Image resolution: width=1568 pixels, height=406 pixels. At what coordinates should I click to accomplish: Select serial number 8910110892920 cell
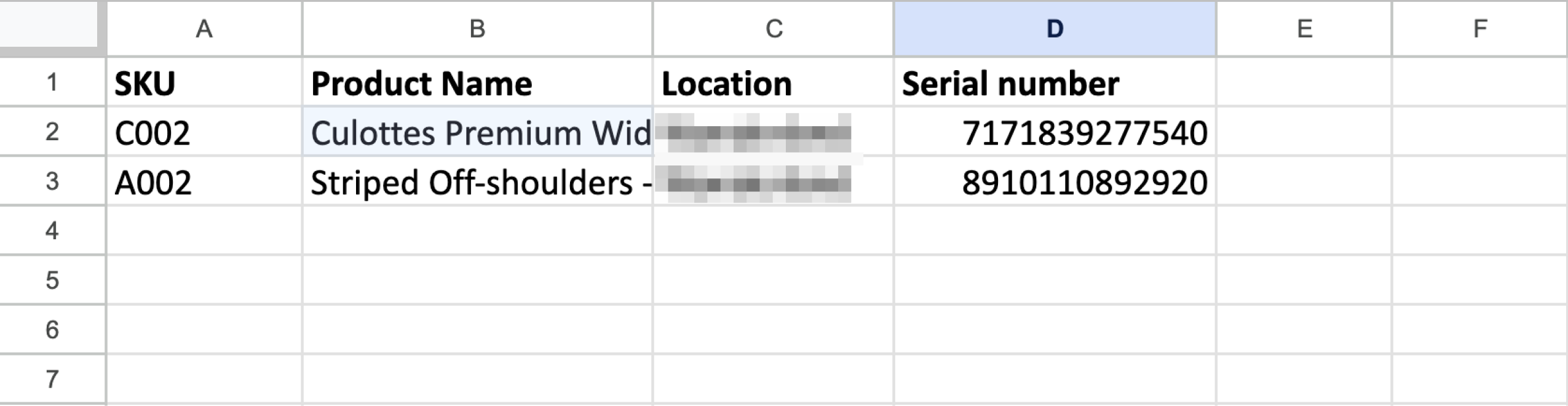click(1055, 182)
